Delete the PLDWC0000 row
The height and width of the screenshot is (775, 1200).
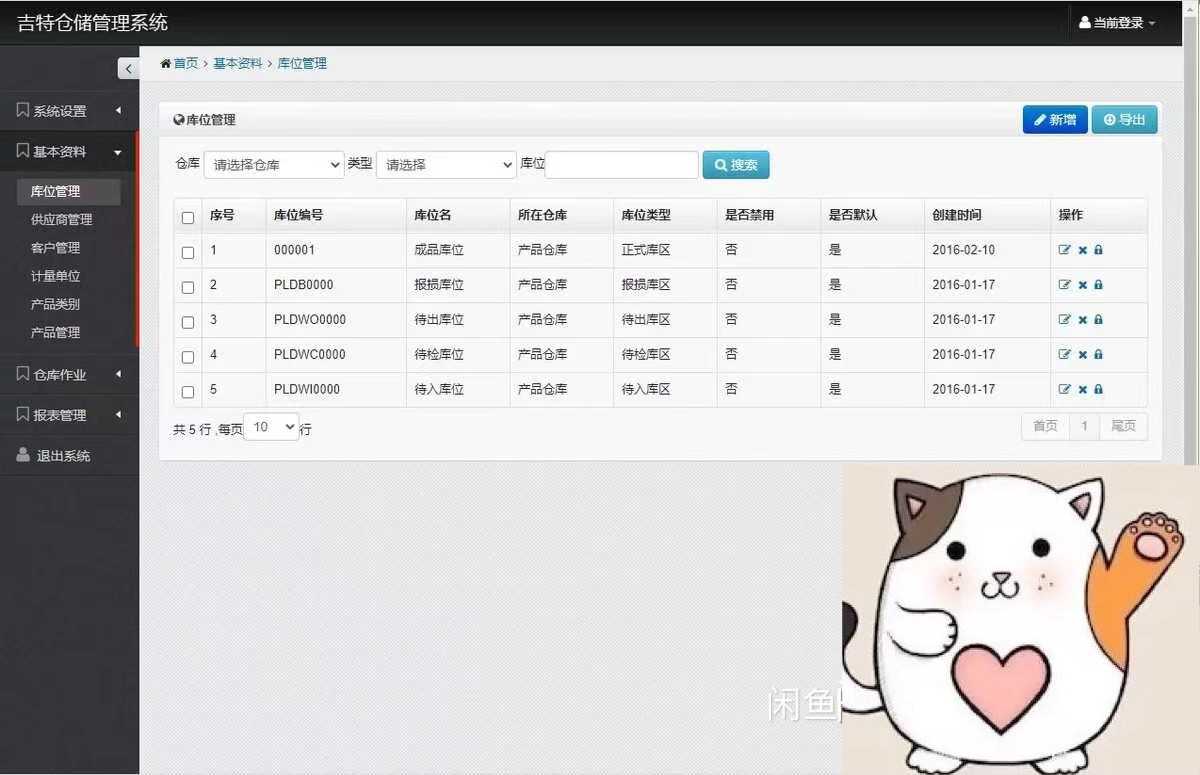pos(1082,354)
